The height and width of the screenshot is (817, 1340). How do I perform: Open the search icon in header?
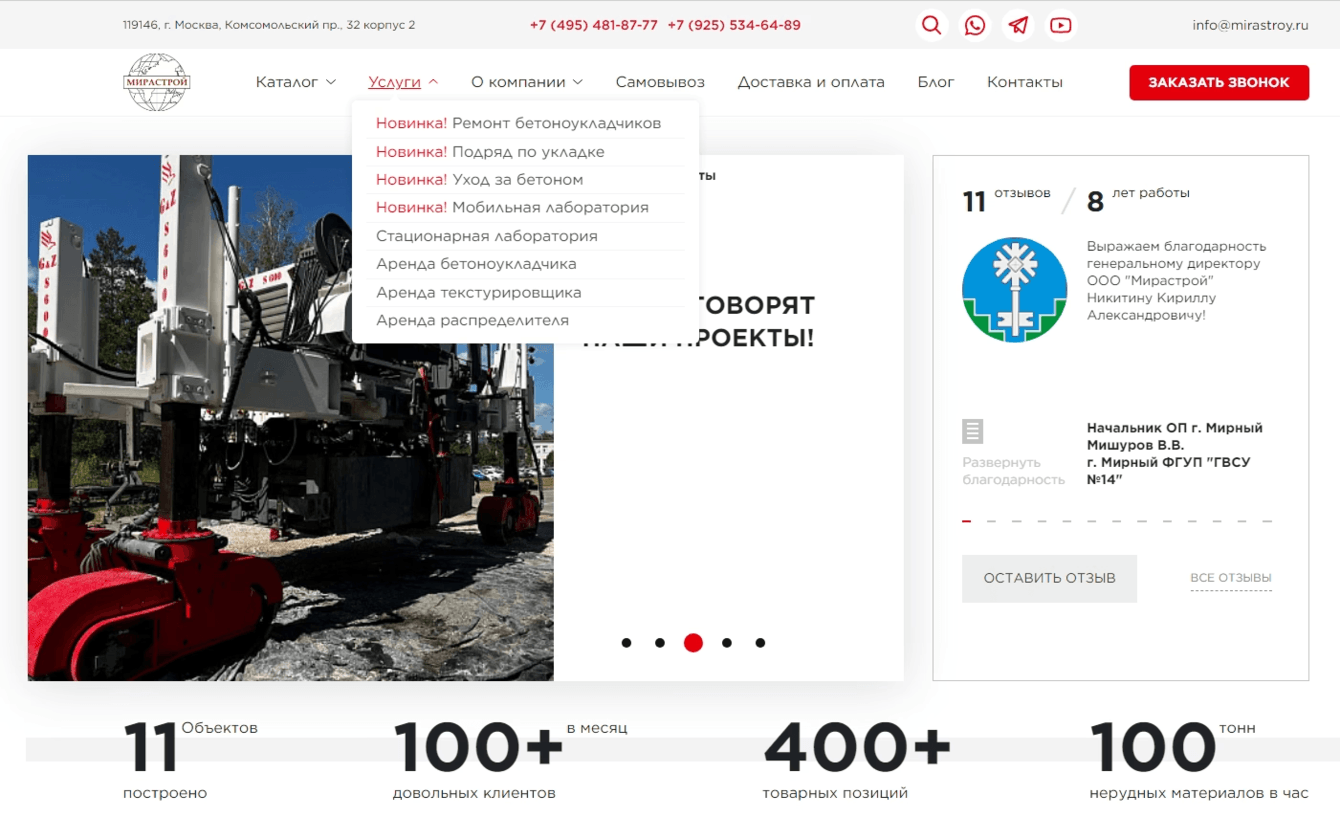click(x=932, y=25)
